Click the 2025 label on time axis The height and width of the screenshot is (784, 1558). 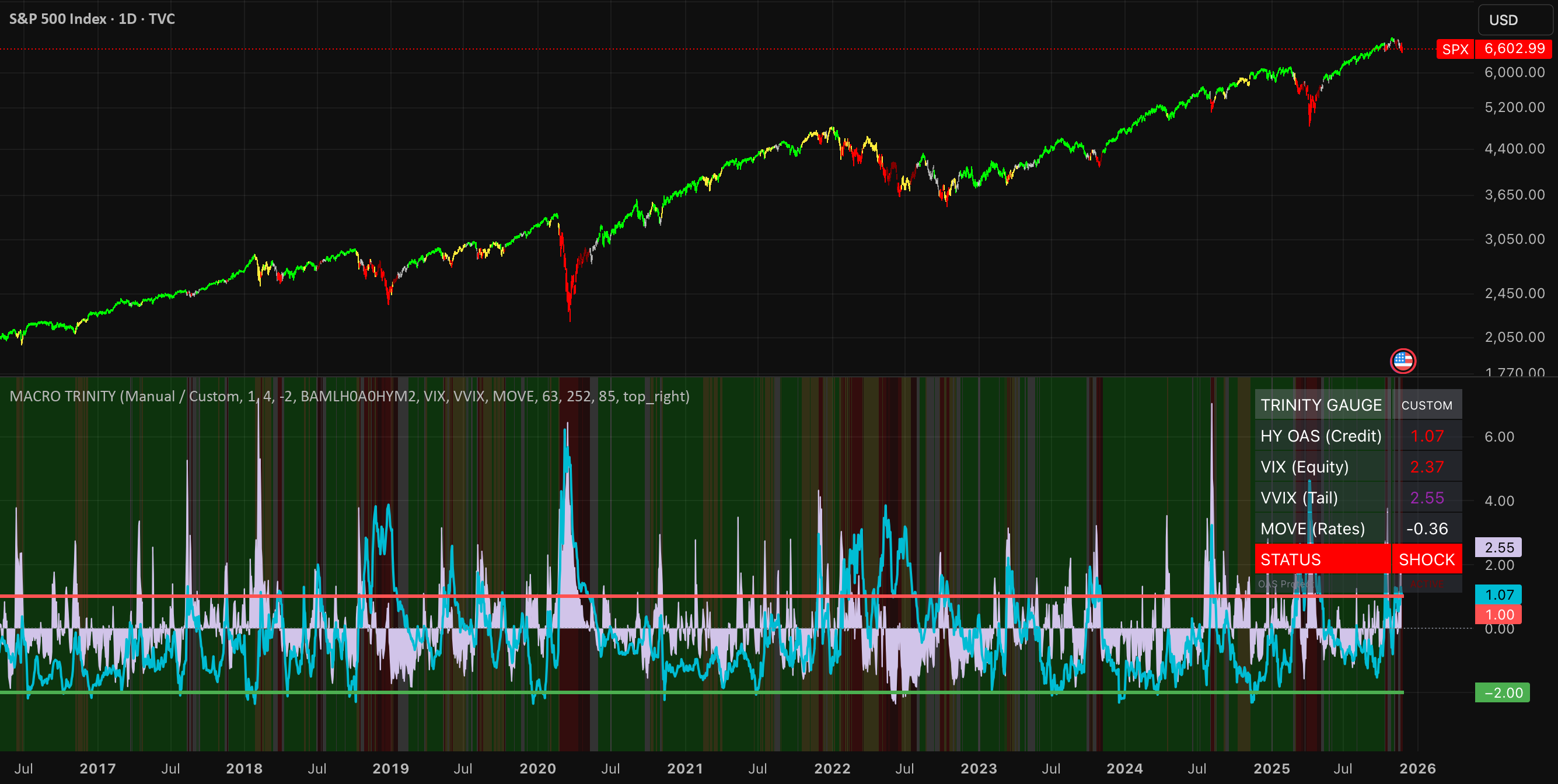(x=1271, y=768)
